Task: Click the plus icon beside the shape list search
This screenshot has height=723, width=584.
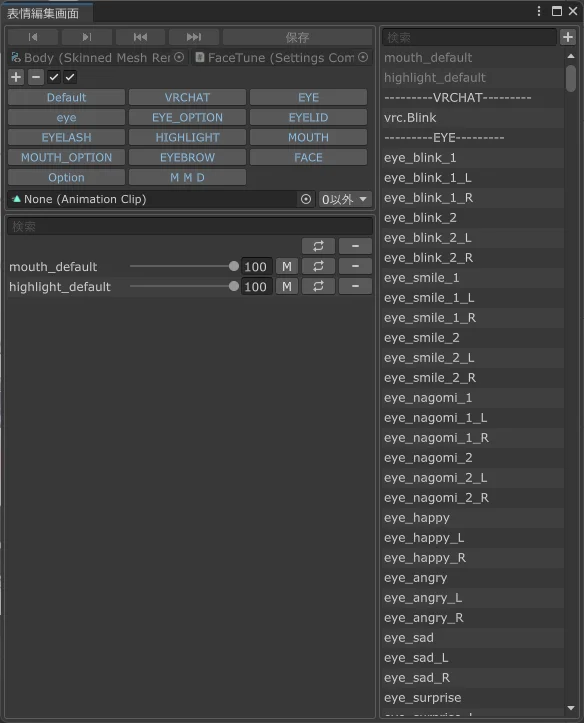Action: pyautogui.click(x=568, y=37)
